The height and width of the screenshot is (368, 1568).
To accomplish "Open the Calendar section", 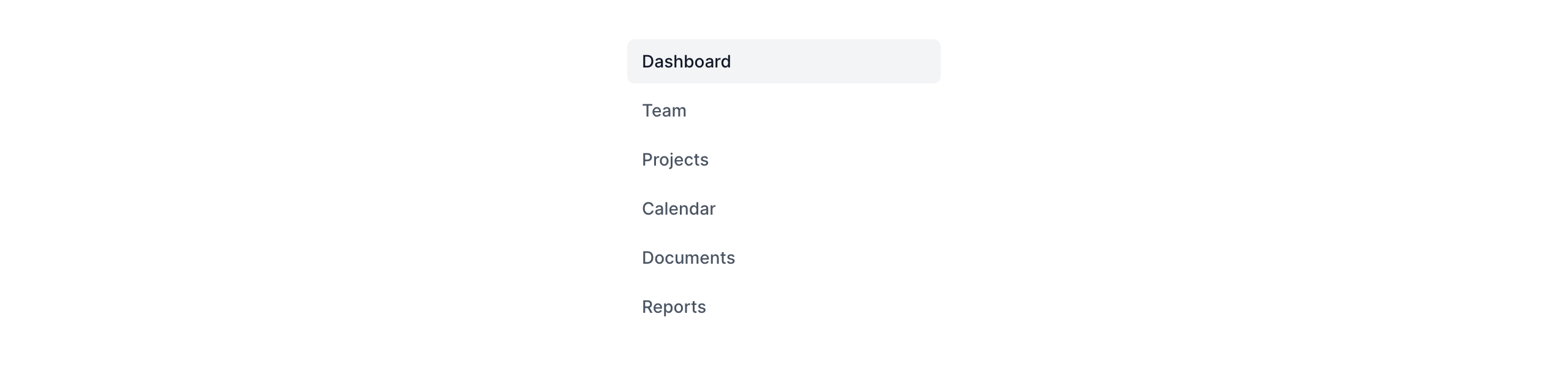I will click(679, 209).
